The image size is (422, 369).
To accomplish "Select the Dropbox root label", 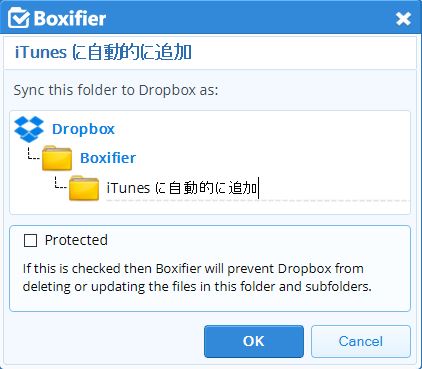I will tap(83, 129).
